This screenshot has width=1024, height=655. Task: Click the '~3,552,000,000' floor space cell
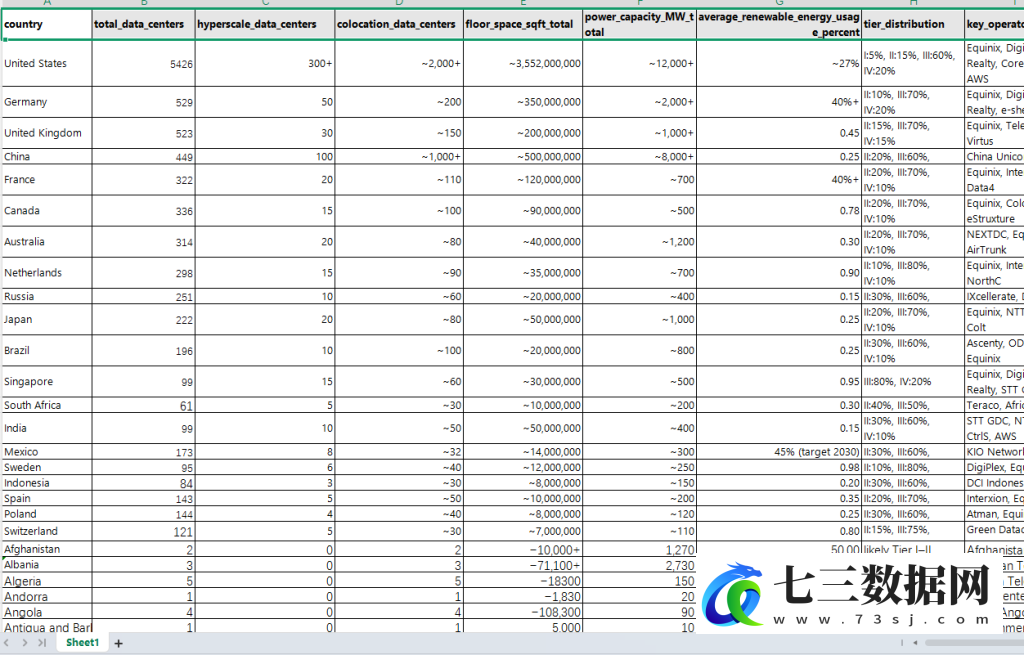tap(523, 63)
